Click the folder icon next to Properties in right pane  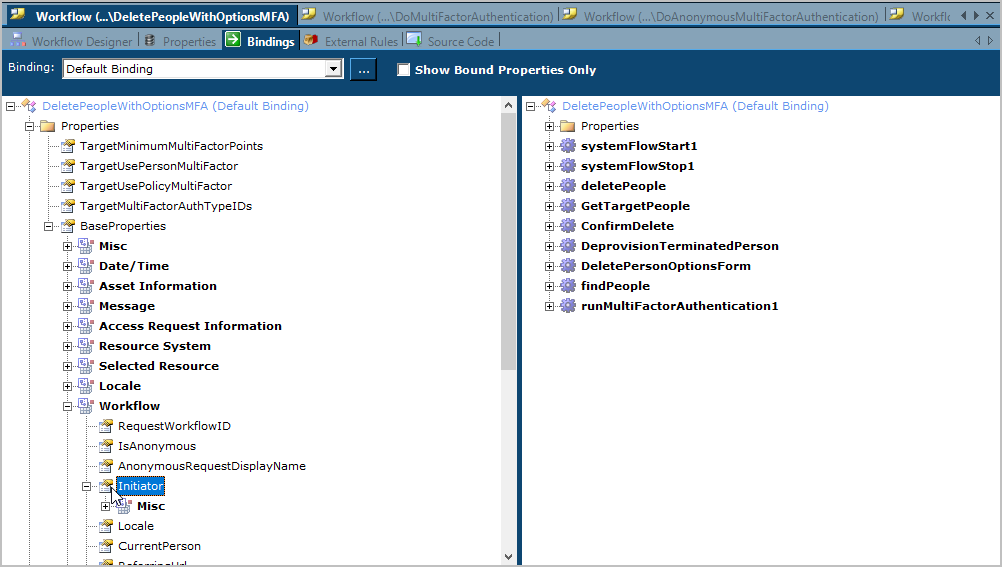[568, 126]
